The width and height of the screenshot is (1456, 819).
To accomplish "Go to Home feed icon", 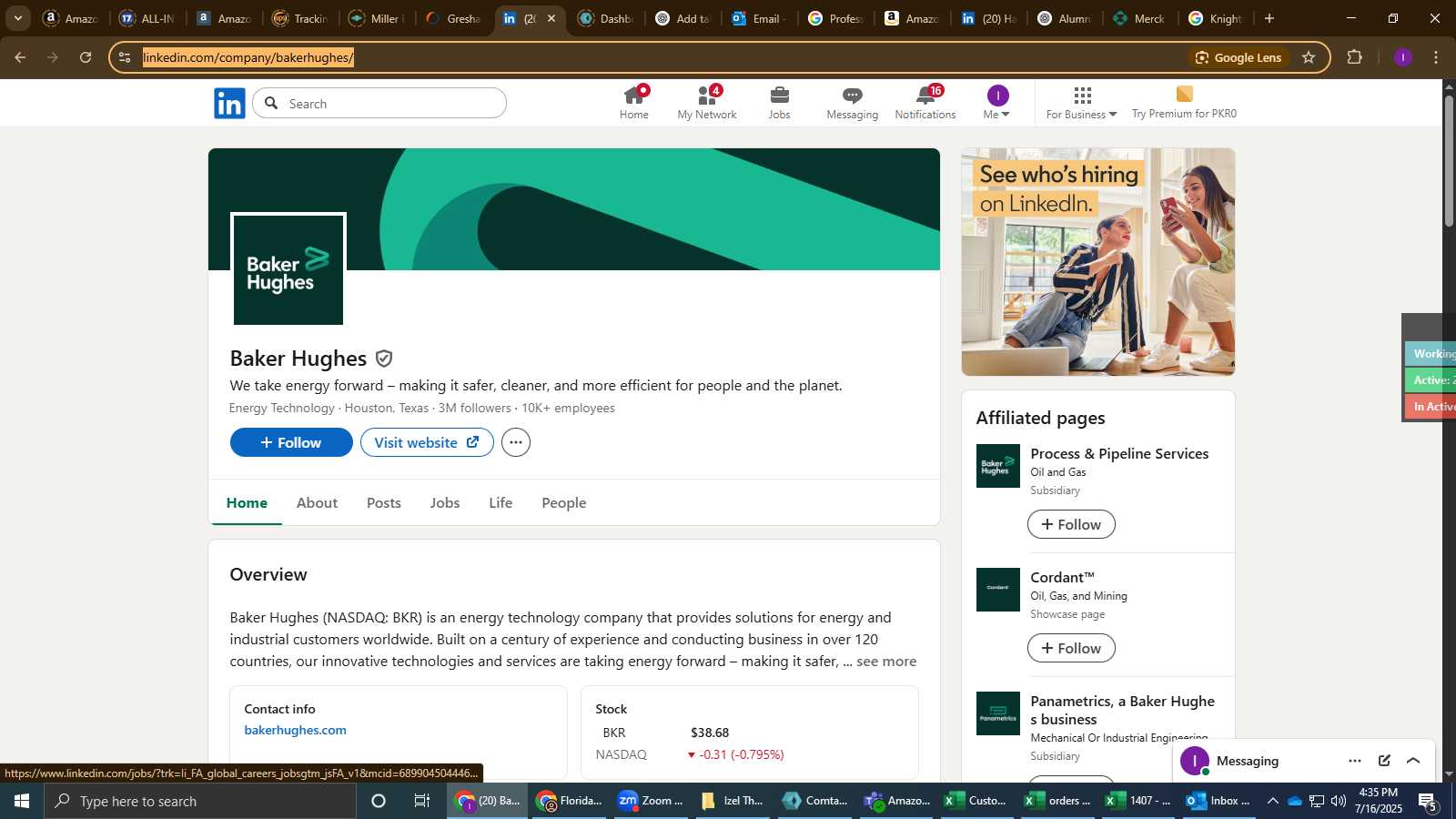I will coord(634,103).
